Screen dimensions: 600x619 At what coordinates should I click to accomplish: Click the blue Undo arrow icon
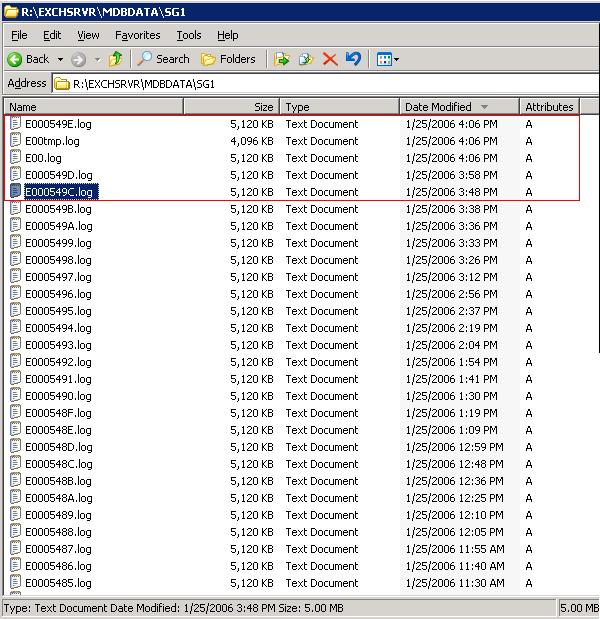(353, 59)
